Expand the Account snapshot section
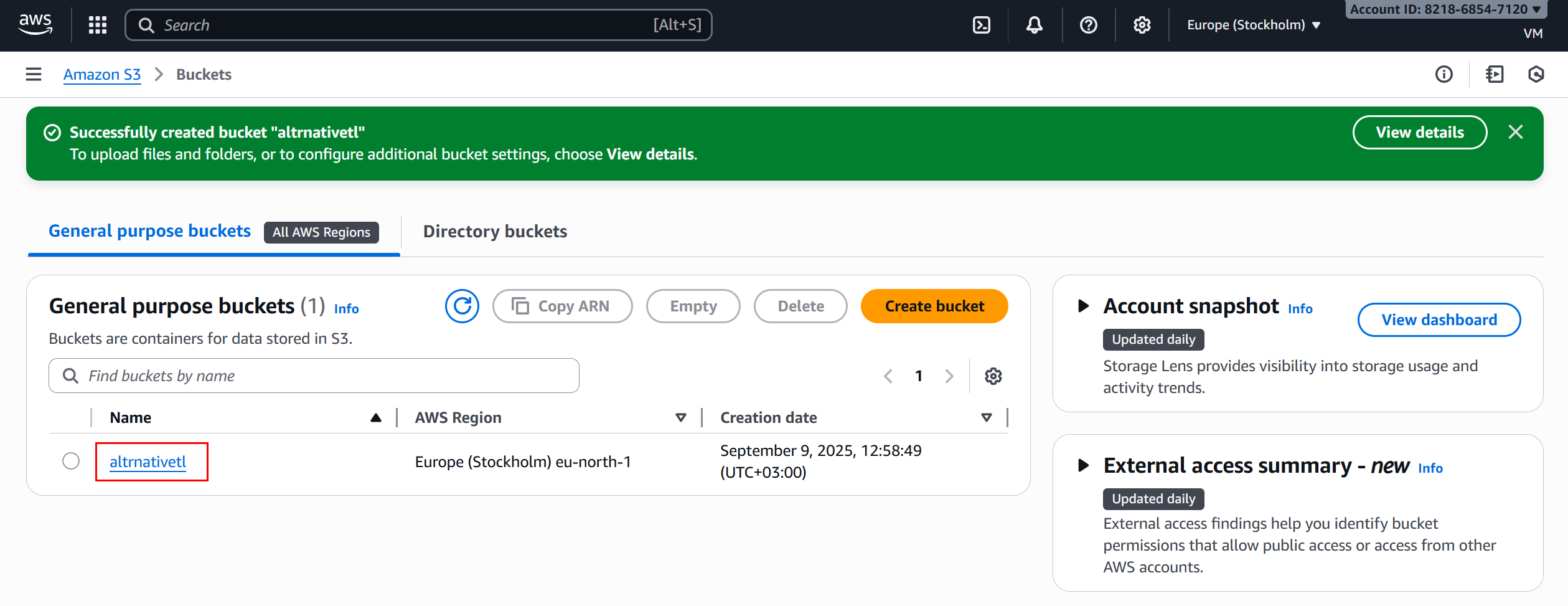Screen dimensions: 1568x606 [x=1083, y=306]
